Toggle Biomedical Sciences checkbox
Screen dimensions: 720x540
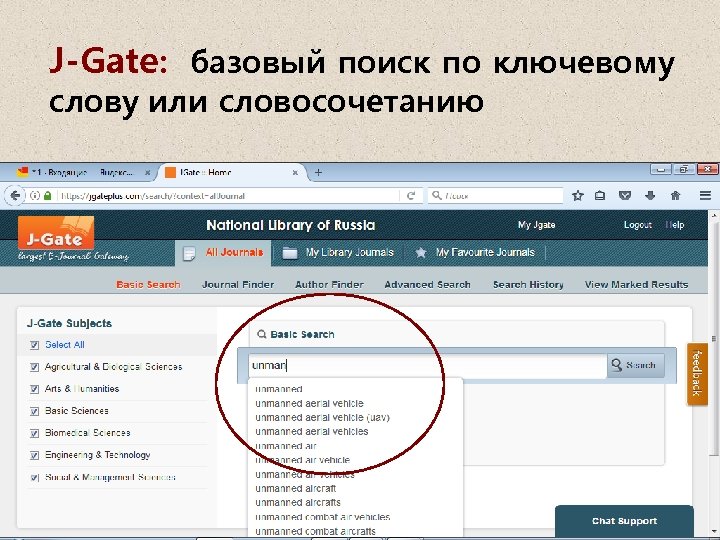tap(34, 433)
